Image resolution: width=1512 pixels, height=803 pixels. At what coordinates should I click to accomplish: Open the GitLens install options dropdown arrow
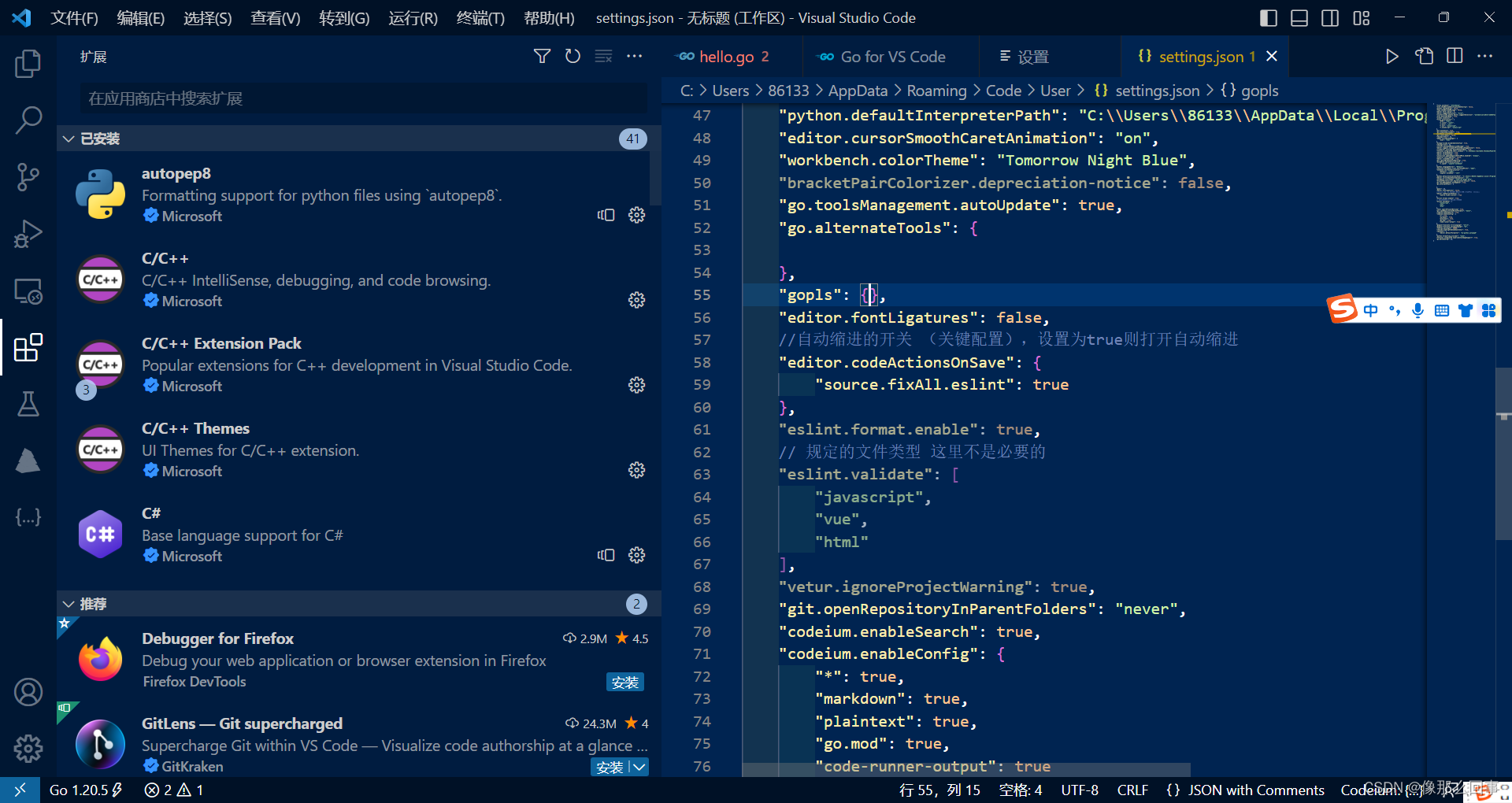tap(640, 766)
